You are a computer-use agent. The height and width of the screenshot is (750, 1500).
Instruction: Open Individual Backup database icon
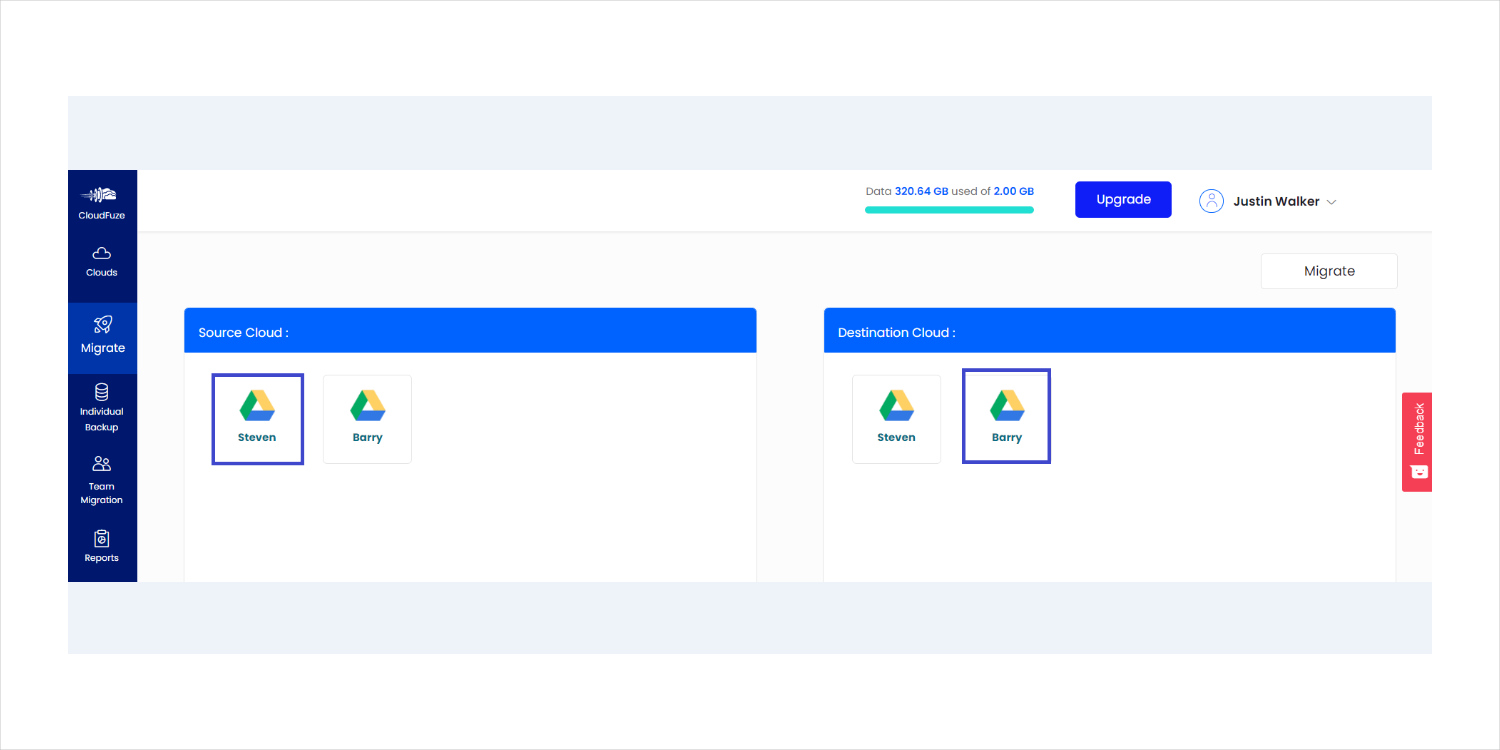(101, 391)
